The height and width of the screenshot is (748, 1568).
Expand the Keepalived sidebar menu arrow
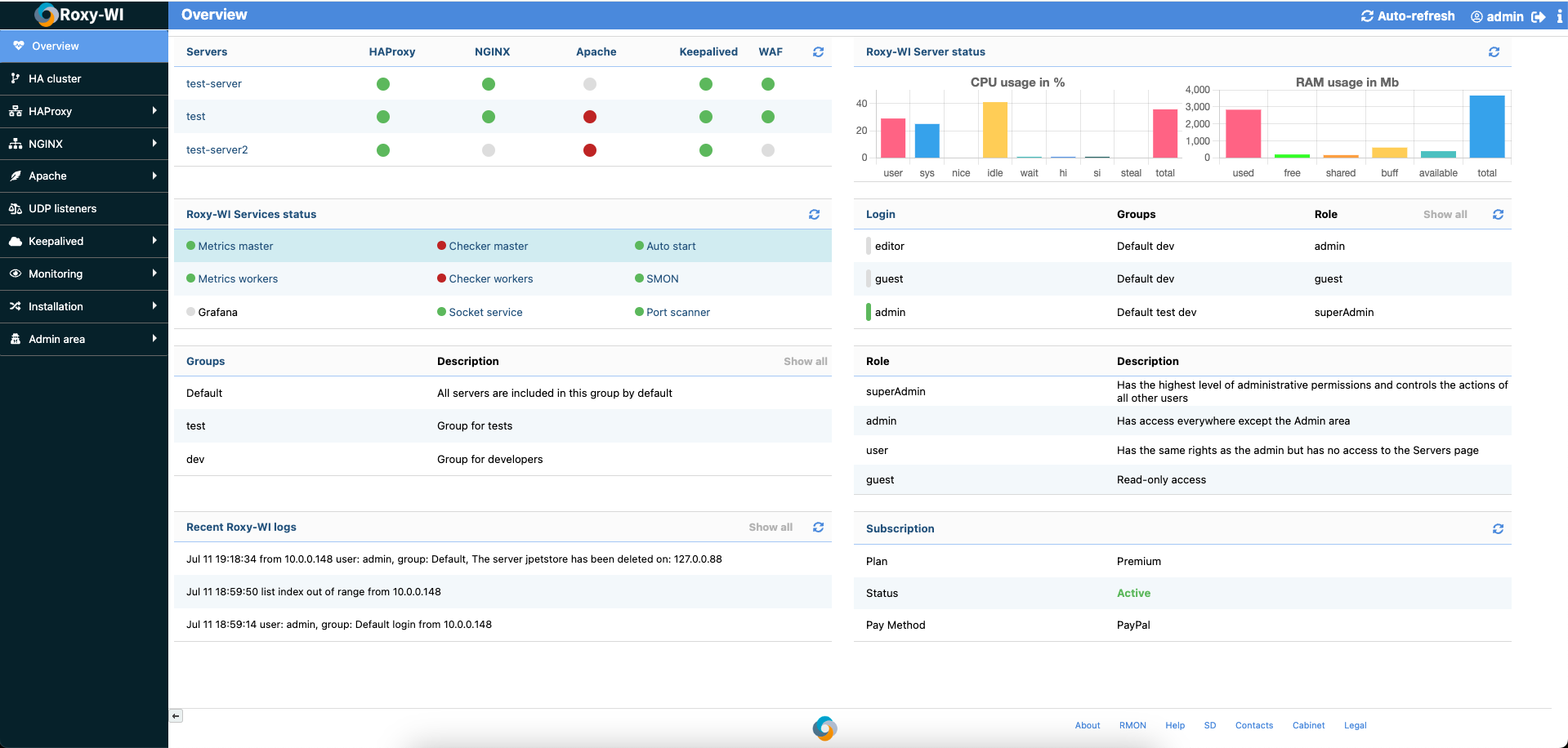tap(154, 240)
